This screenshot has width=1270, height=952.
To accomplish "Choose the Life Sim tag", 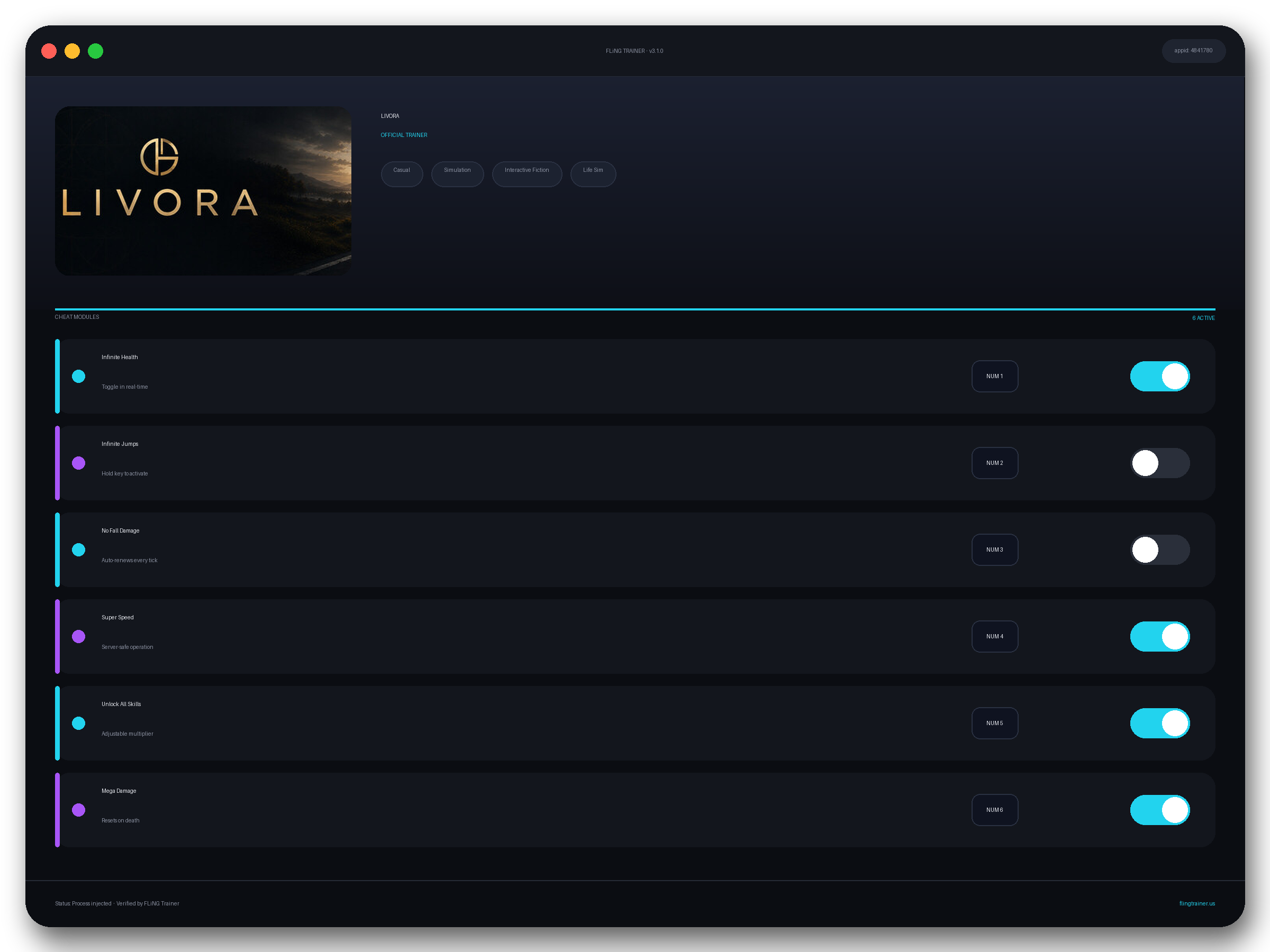I will 593,174.
